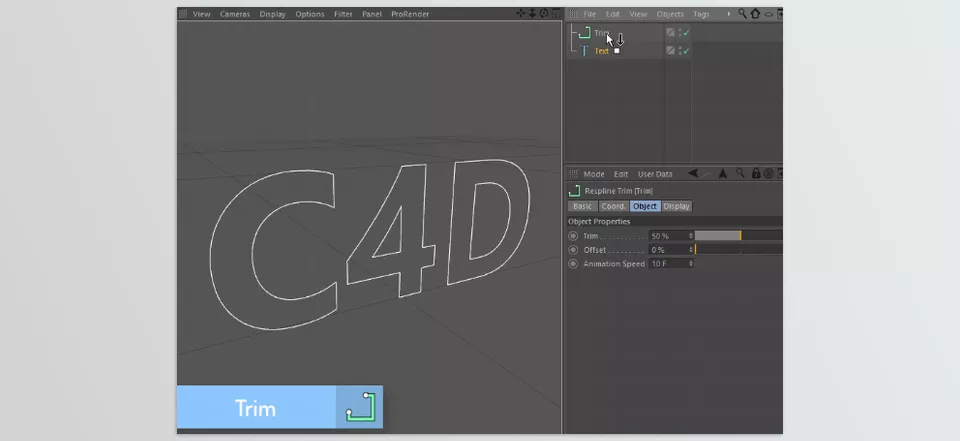This screenshot has width=960, height=441.
Task: Open the Objects menu
Action: tap(670, 14)
